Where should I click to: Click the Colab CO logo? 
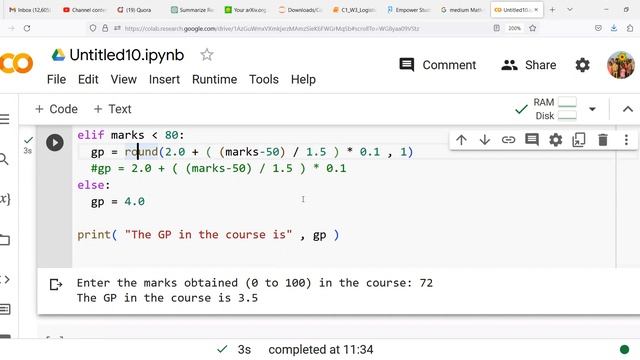pyautogui.click(x=16, y=63)
